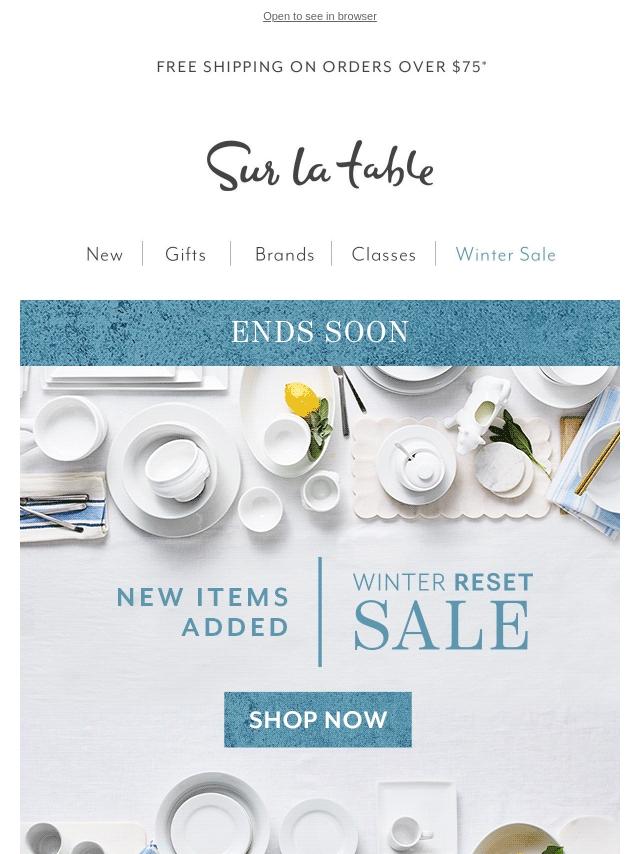Click the free shipping over $75 banner
Image resolution: width=640 pixels, height=854 pixels.
coord(321,66)
